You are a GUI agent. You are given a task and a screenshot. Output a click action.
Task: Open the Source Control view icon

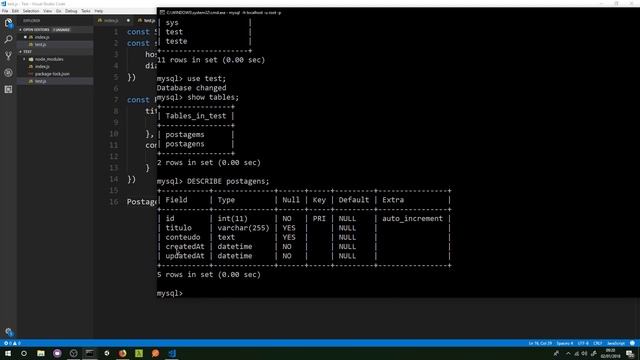click(8, 56)
